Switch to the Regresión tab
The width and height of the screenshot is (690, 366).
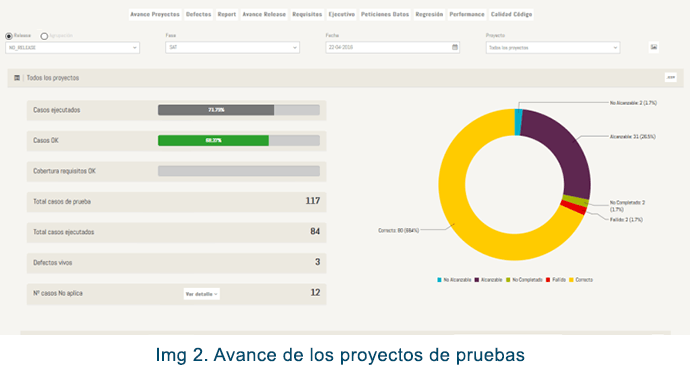429,15
